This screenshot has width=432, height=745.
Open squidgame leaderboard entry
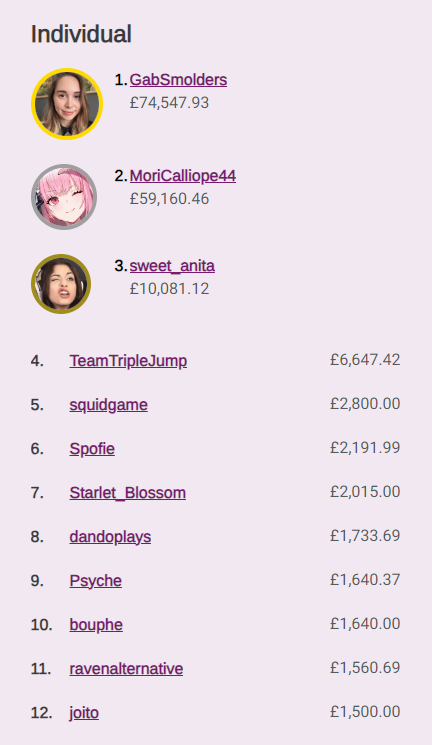pos(108,405)
